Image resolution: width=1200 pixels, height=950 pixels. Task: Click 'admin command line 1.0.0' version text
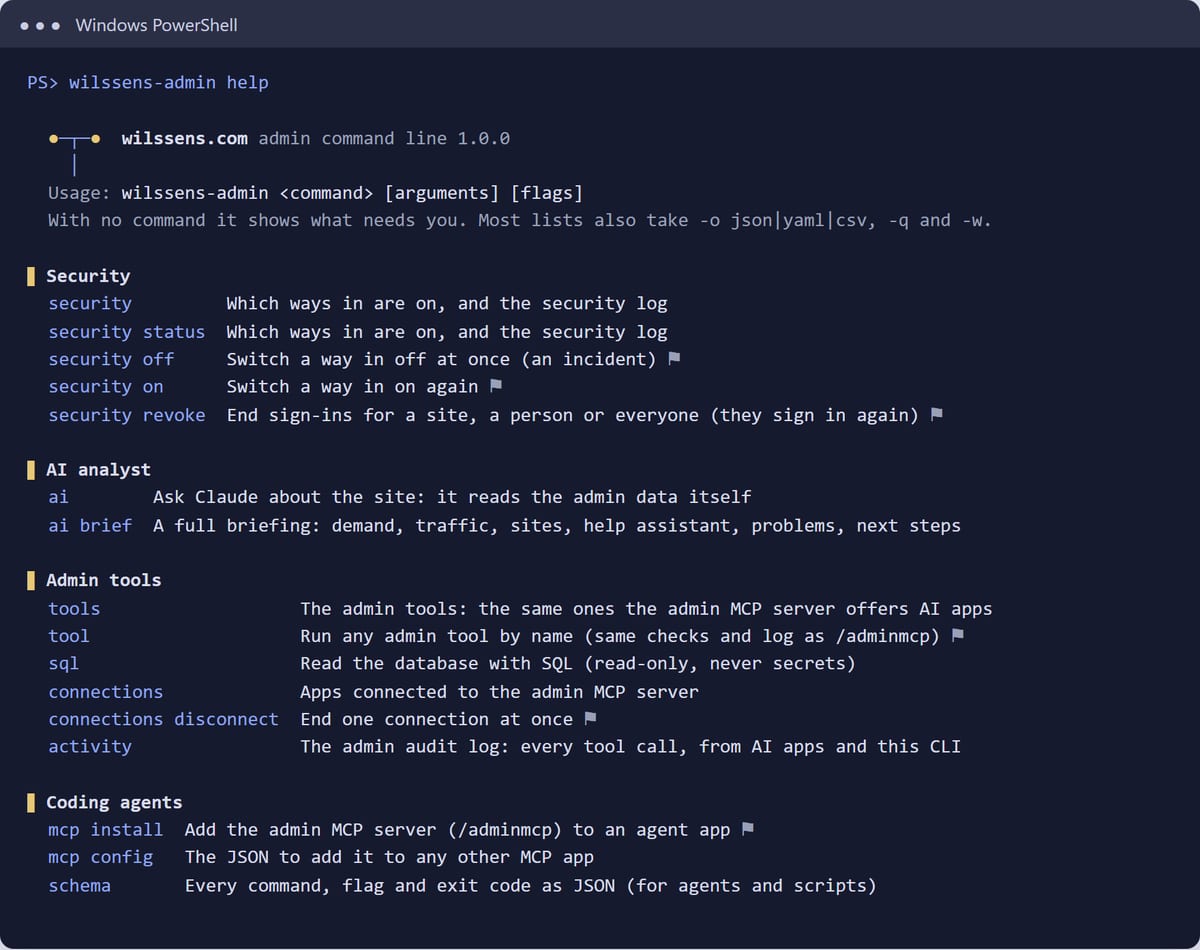(384, 138)
